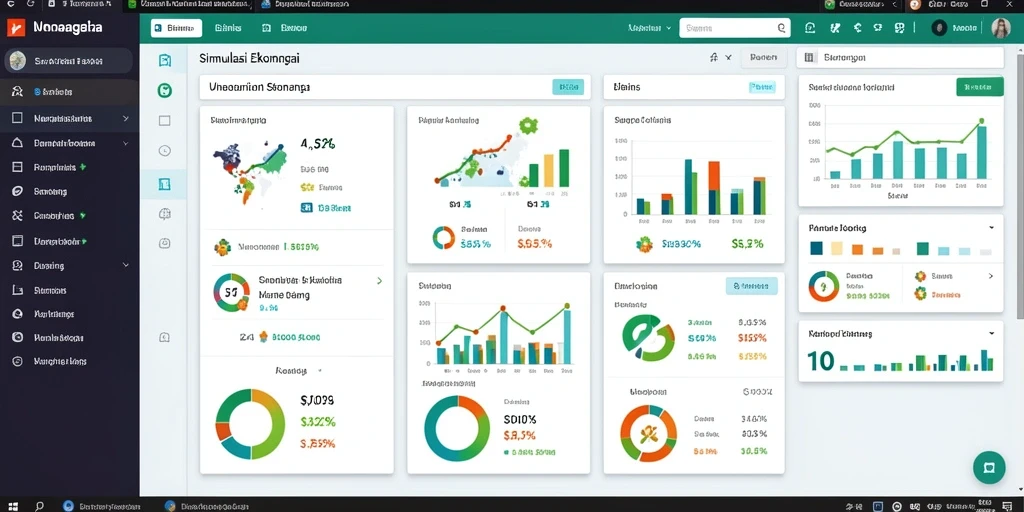Click the light teal button in Blains header
Viewport: 1024px width, 512px height.
click(761, 87)
